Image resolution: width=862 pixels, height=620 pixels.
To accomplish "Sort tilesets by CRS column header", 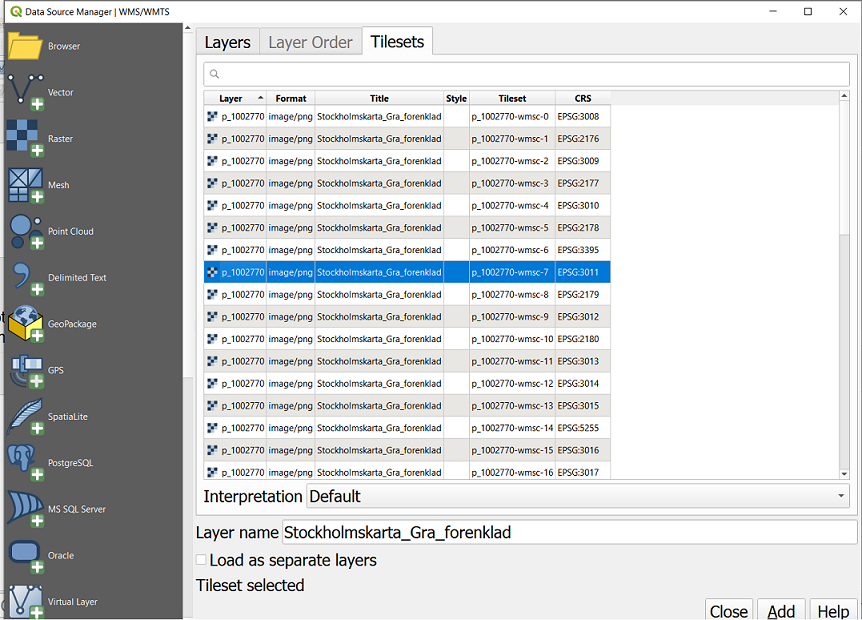I will pos(582,99).
